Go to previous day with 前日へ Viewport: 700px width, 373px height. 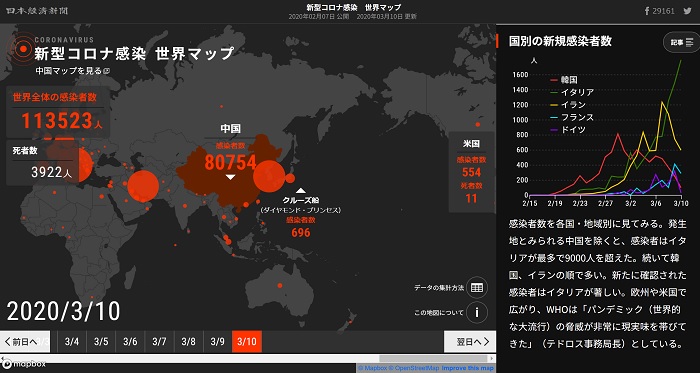point(25,342)
